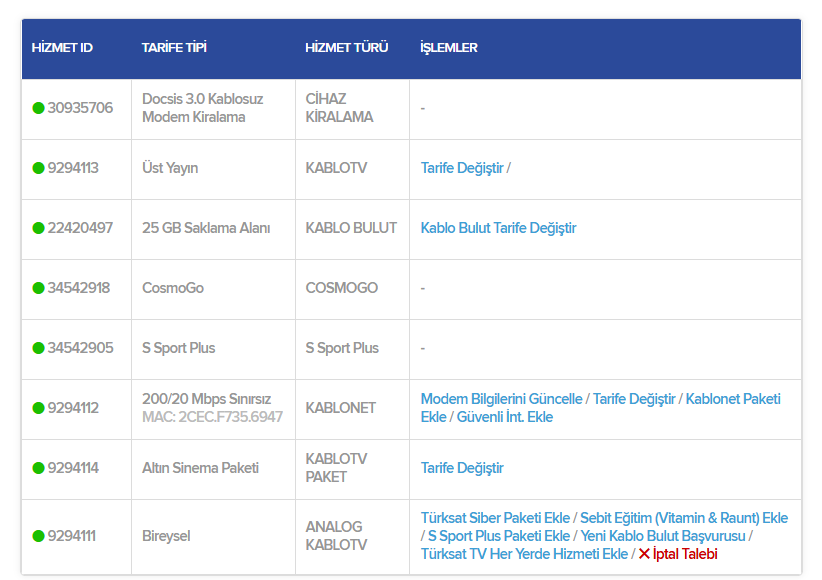Click S Sport Plus in the service type column

tap(342, 348)
